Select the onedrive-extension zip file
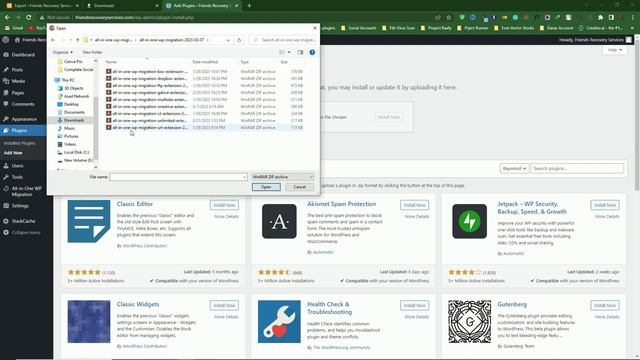The image size is (640, 360). click(204, 107)
